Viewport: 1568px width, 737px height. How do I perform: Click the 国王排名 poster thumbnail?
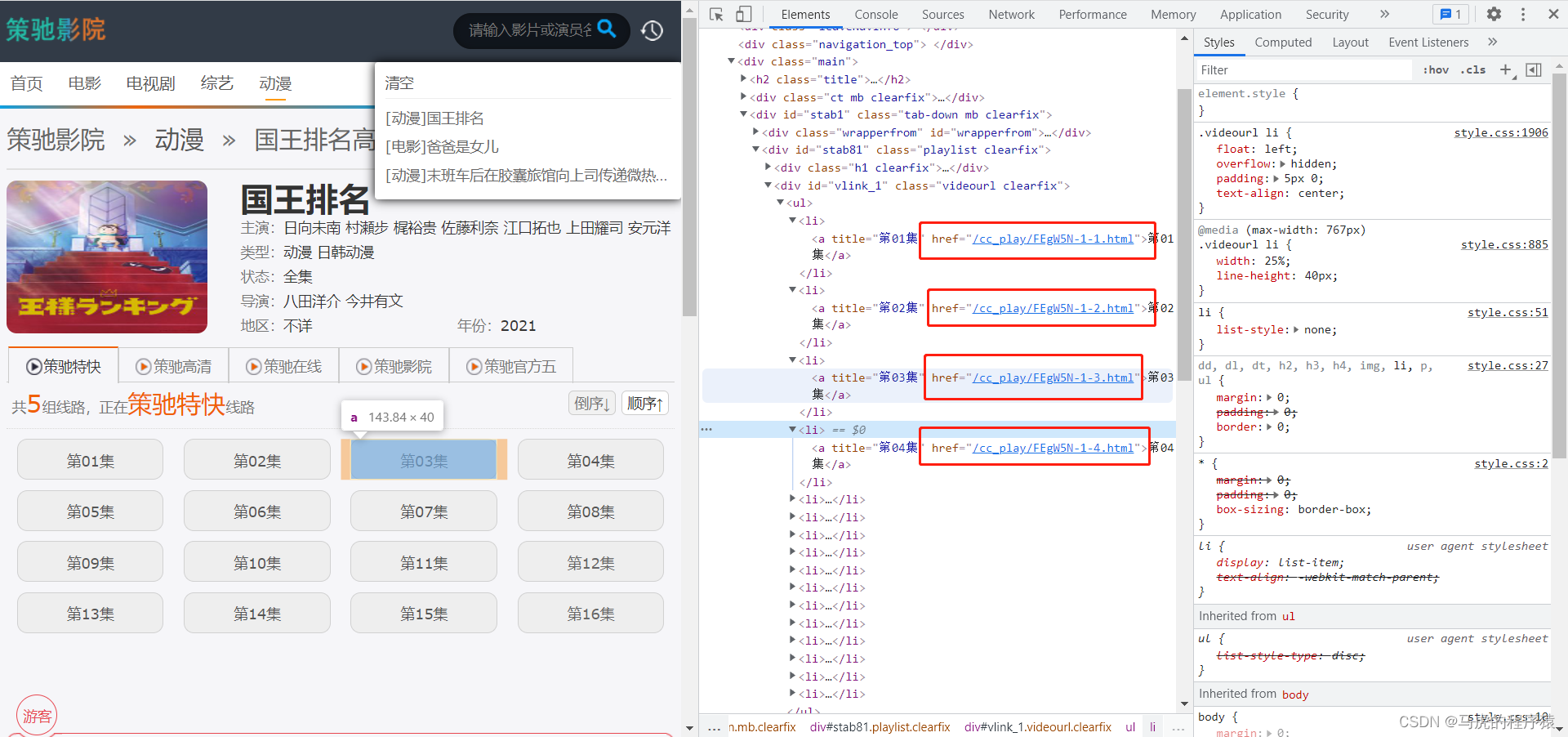coord(107,257)
